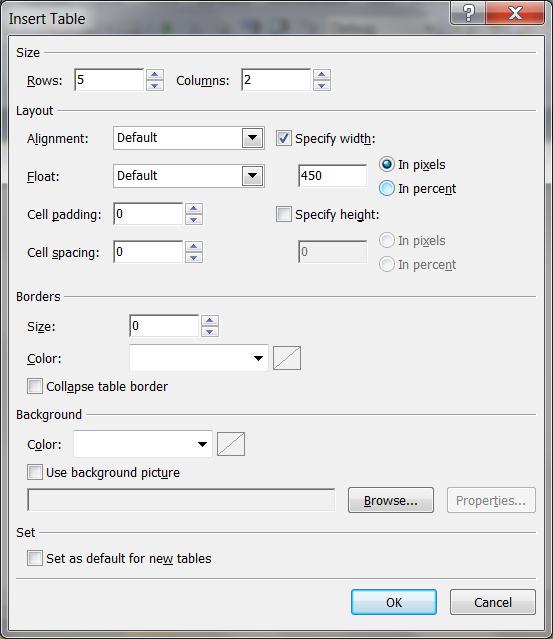Click the Columns decrease spinner arrow
Viewport: 553px width, 639px height.
coord(322,85)
